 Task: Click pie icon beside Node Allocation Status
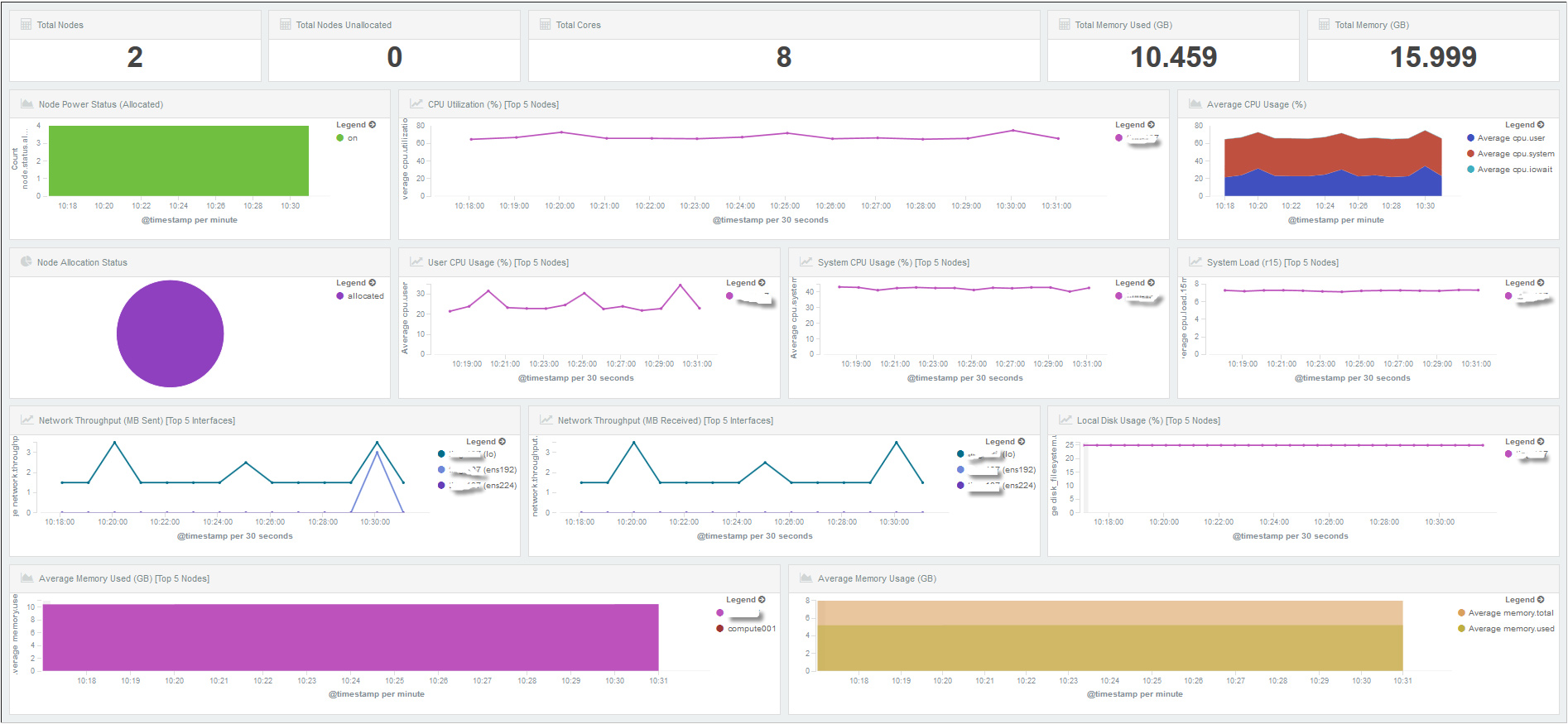tap(26, 262)
